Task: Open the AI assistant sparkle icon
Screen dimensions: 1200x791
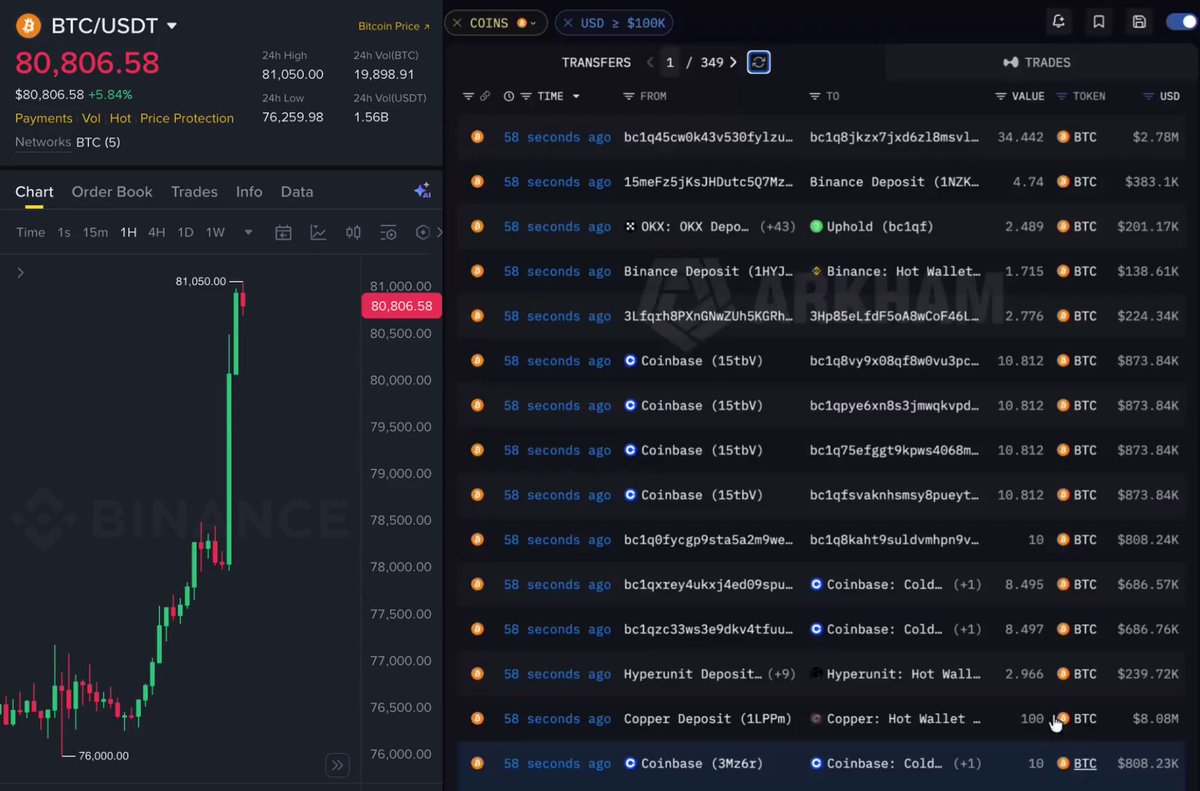Action: (x=422, y=191)
